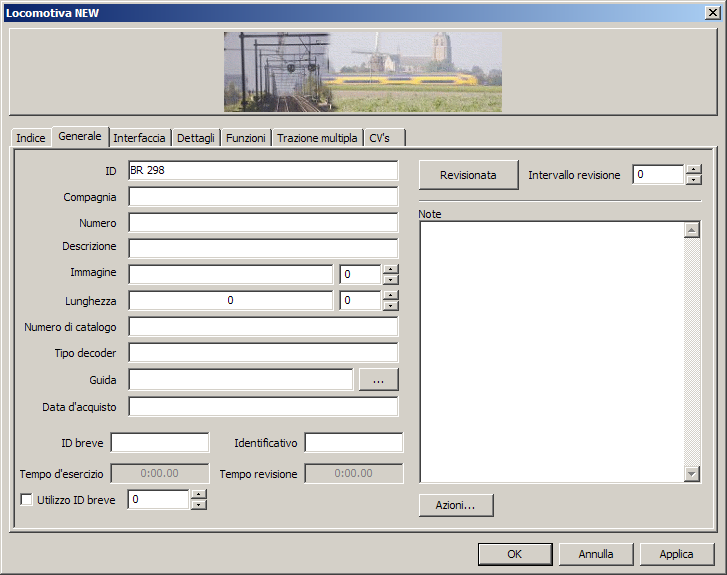Open Guida browse button with ellipsis

(x=378, y=380)
